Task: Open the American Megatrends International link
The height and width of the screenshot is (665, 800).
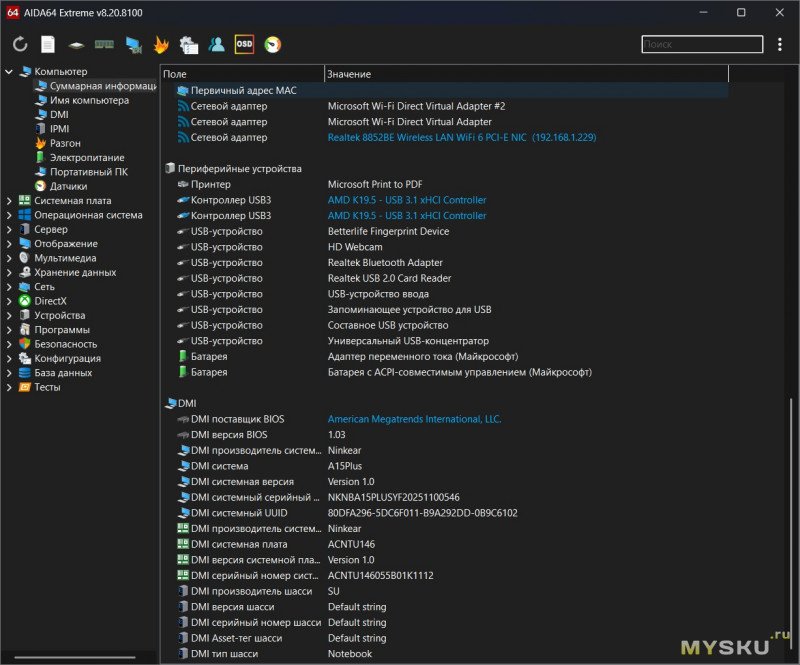Action: pos(414,419)
